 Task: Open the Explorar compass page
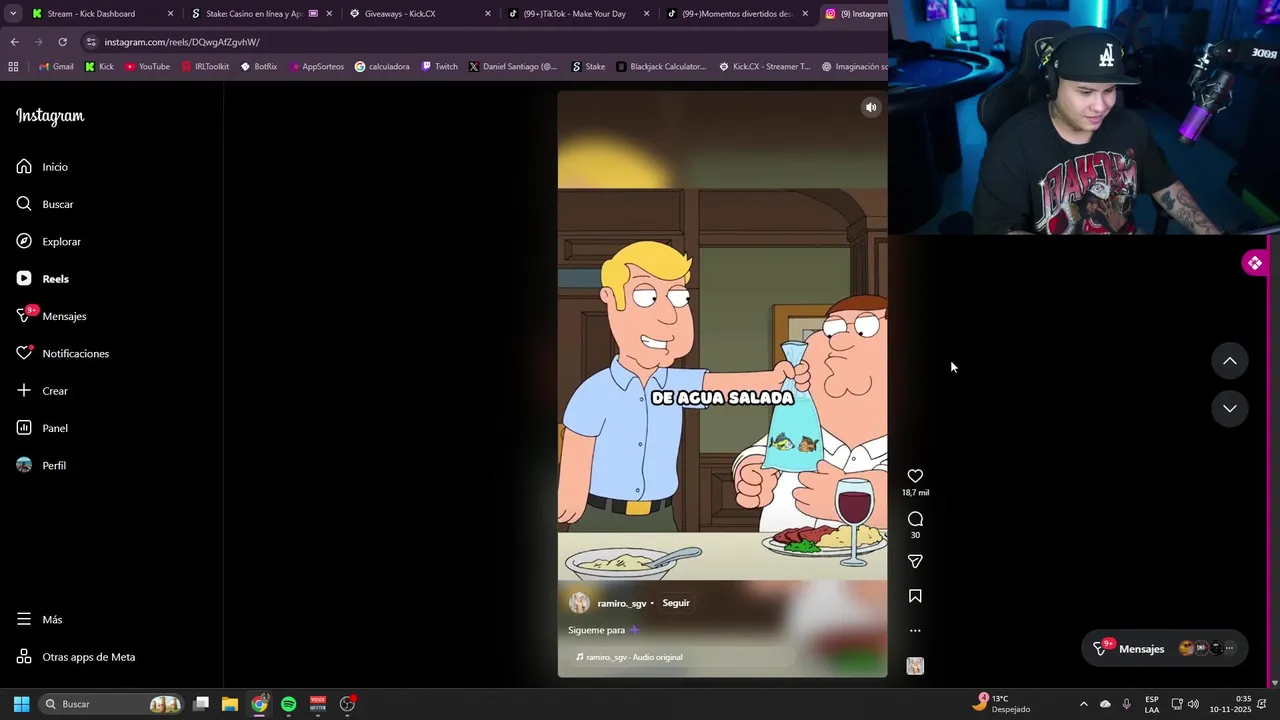coord(48,241)
